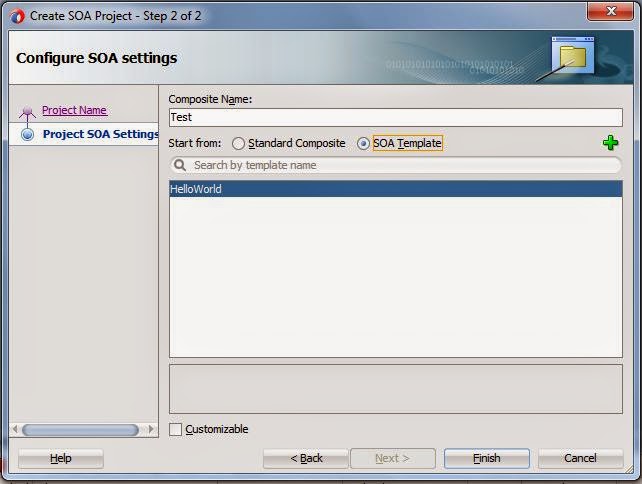Open the Project Name step link

click(75, 110)
